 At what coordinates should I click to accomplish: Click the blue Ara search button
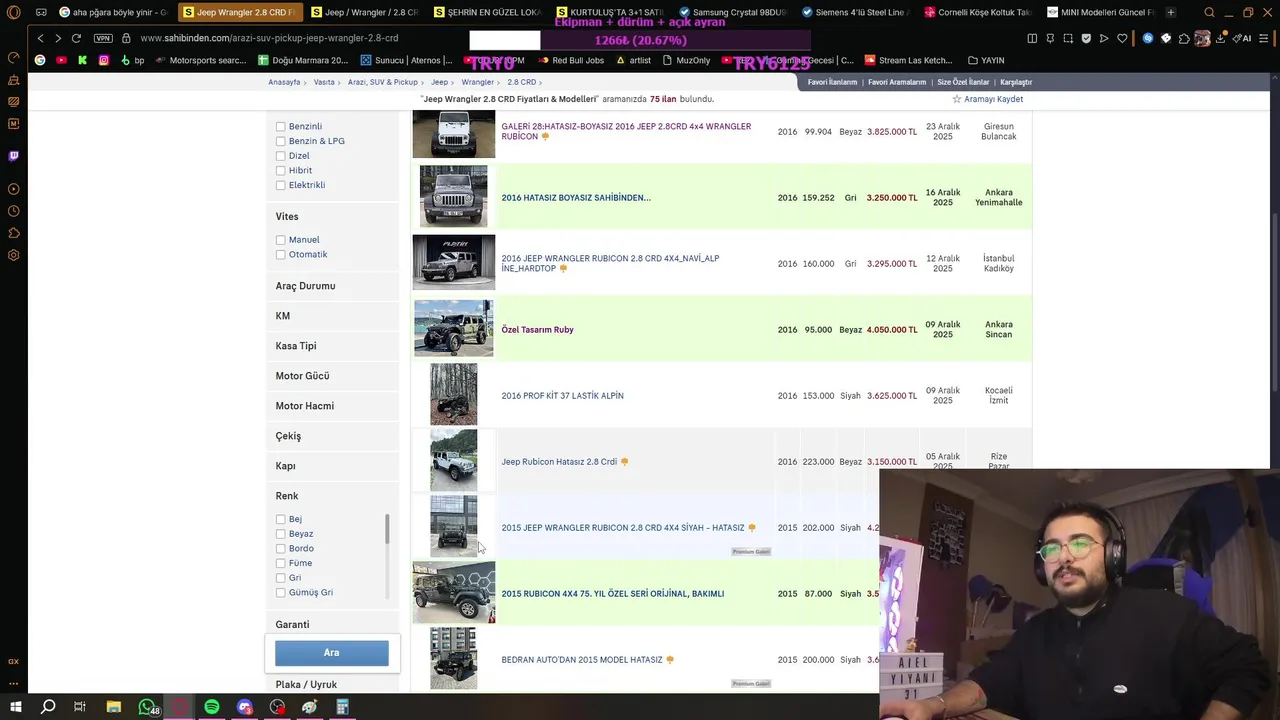point(332,653)
